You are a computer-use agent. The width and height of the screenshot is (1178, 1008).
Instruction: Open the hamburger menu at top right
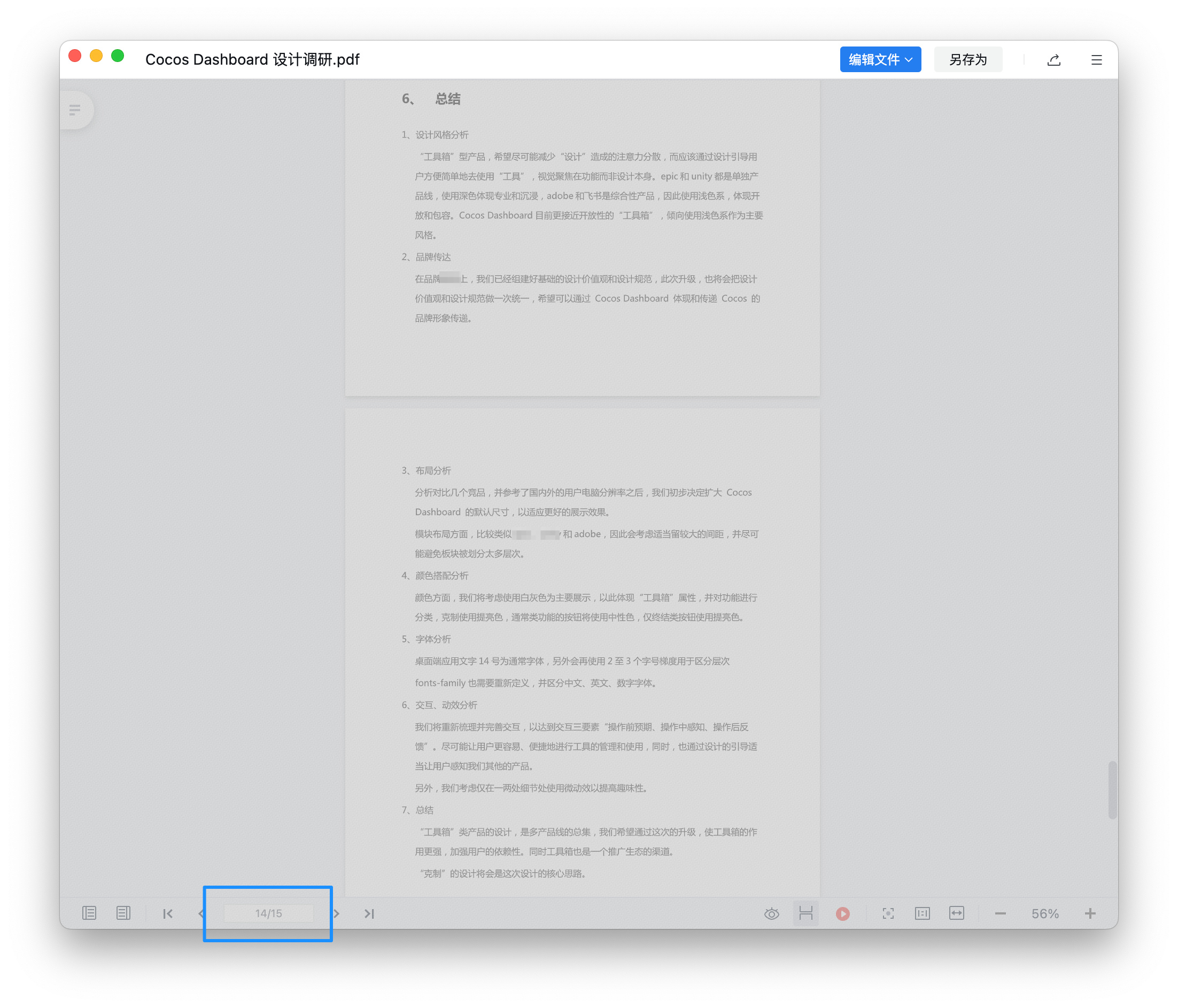coord(1096,60)
